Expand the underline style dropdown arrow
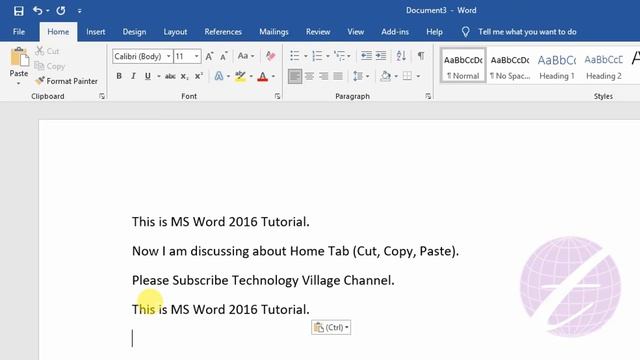 [x=158, y=76]
